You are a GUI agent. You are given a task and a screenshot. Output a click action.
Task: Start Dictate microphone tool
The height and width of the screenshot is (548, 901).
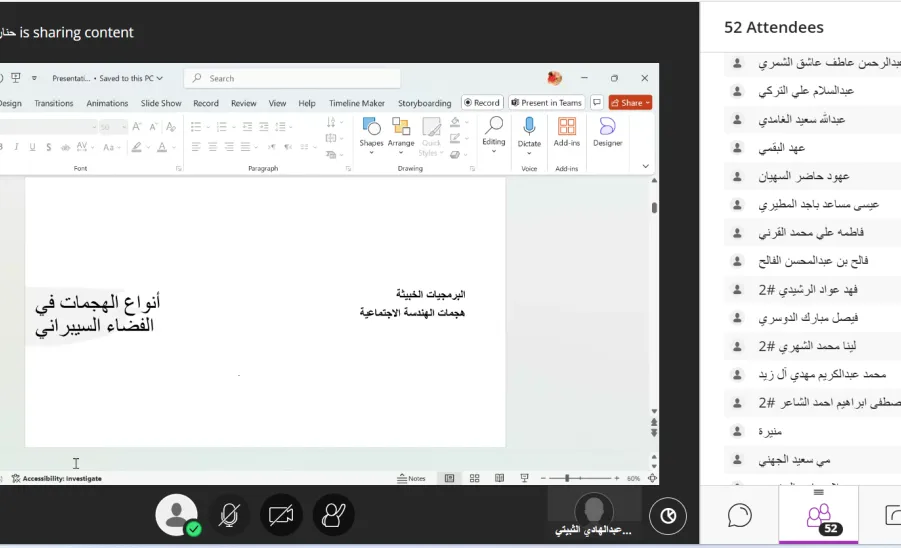tap(529, 136)
